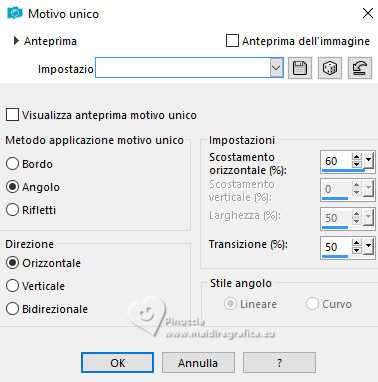Confirm with the OK button

coord(117,363)
